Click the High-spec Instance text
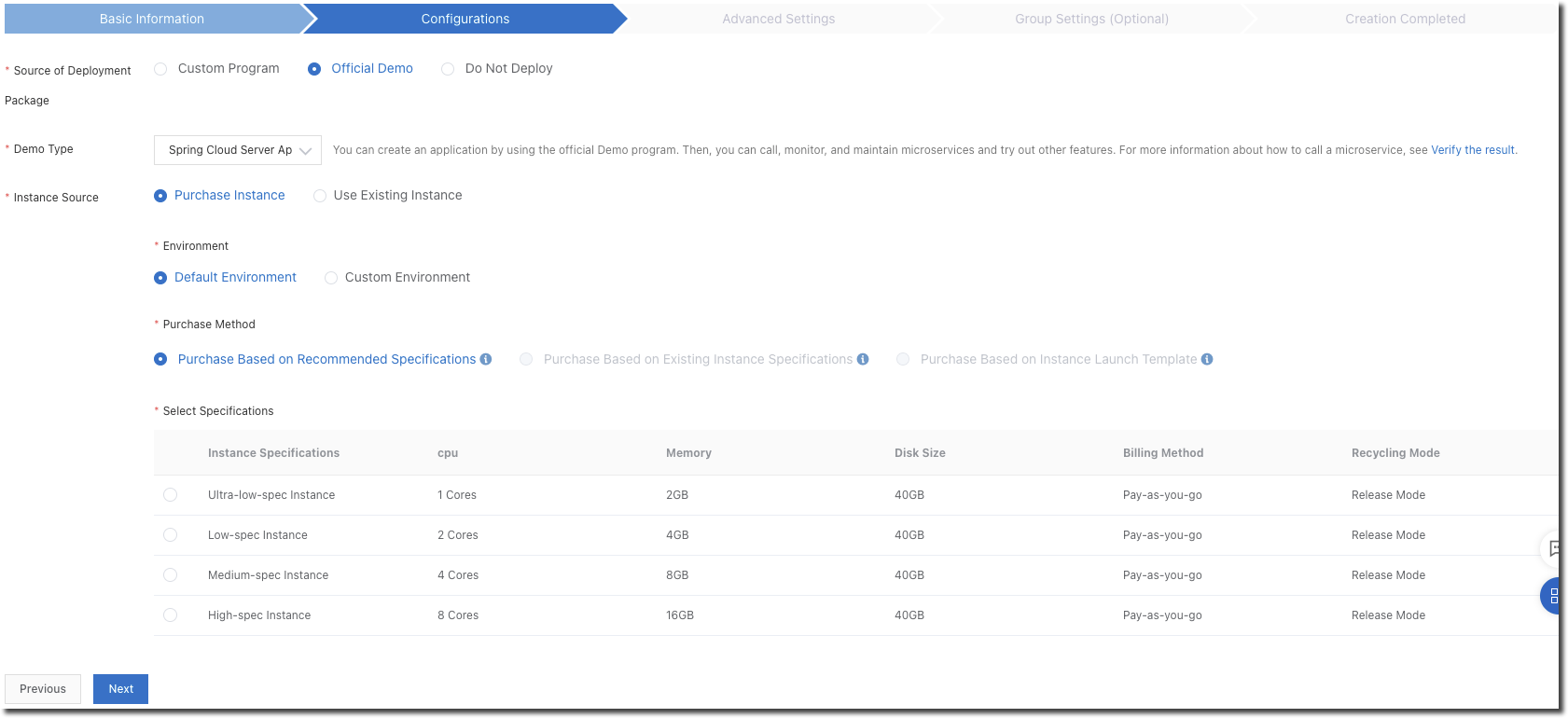This screenshot has width=1568, height=718. click(259, 615)
